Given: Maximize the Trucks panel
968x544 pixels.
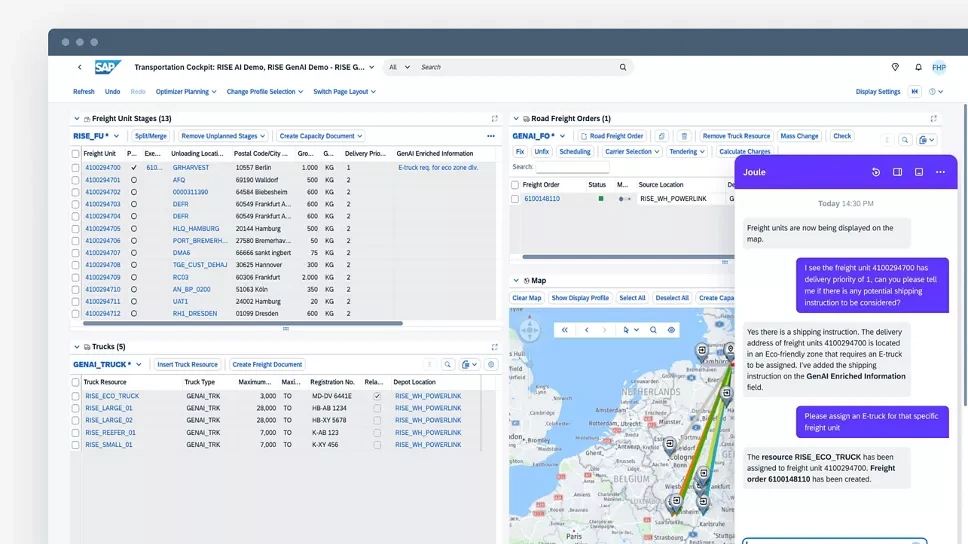Looking at the screenshot, I should coord(494,347).
